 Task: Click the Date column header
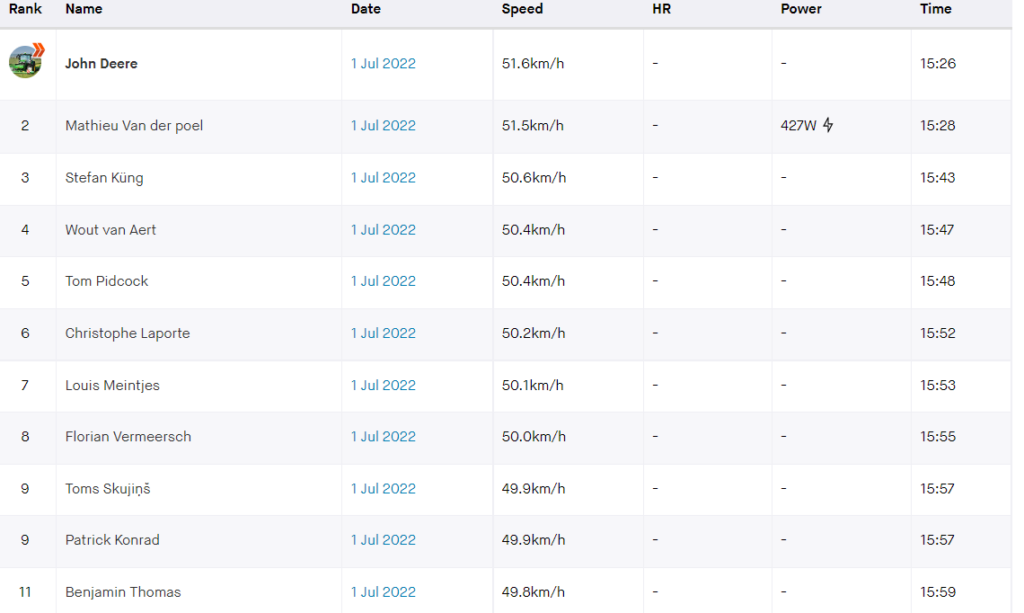tap(366, 9)
